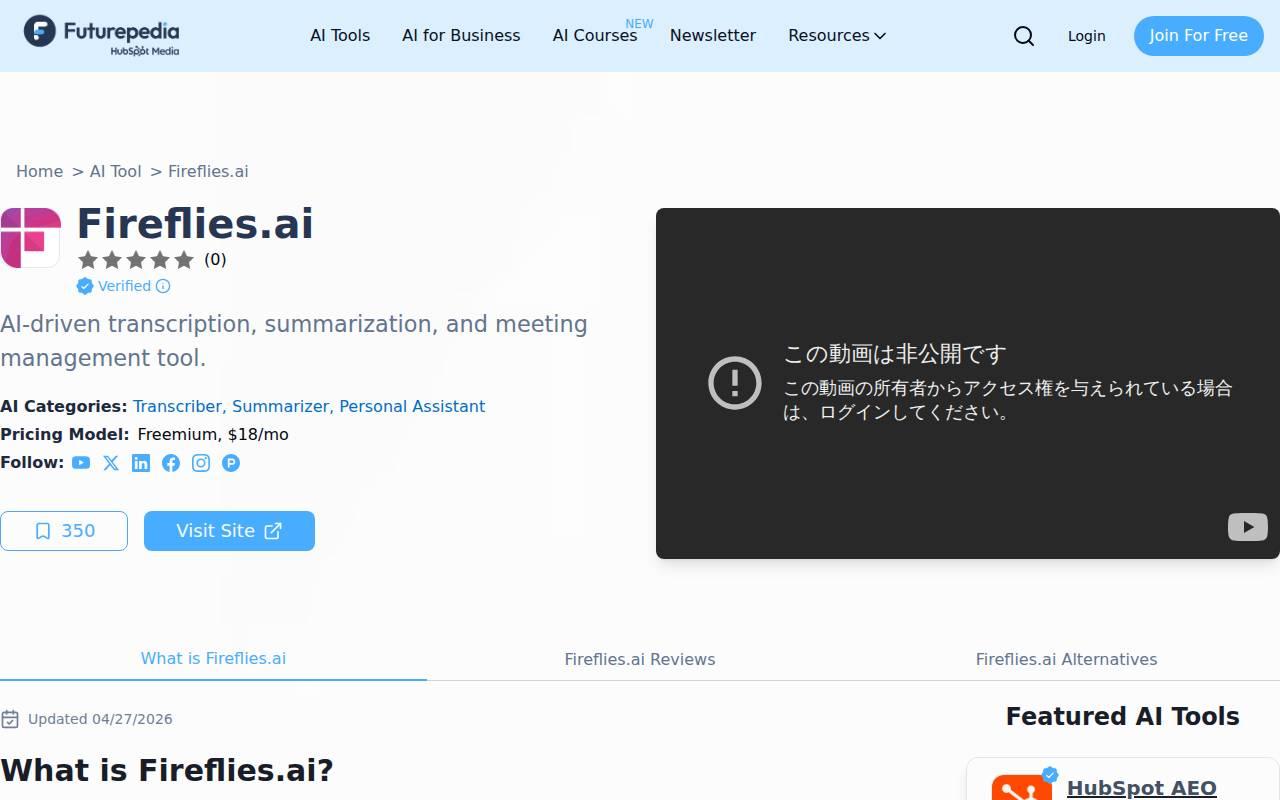
Task: Open Newsletter menu item
Action: (x=713, y=36)
